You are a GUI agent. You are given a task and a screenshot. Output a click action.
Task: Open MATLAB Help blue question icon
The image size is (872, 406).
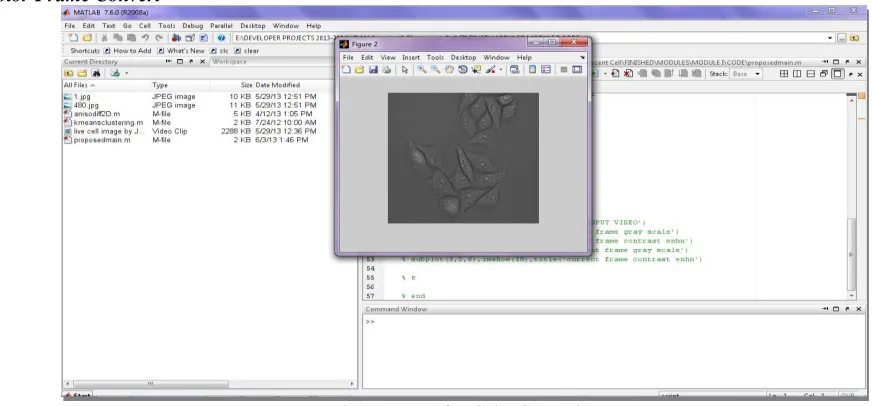tap(221, 38)
